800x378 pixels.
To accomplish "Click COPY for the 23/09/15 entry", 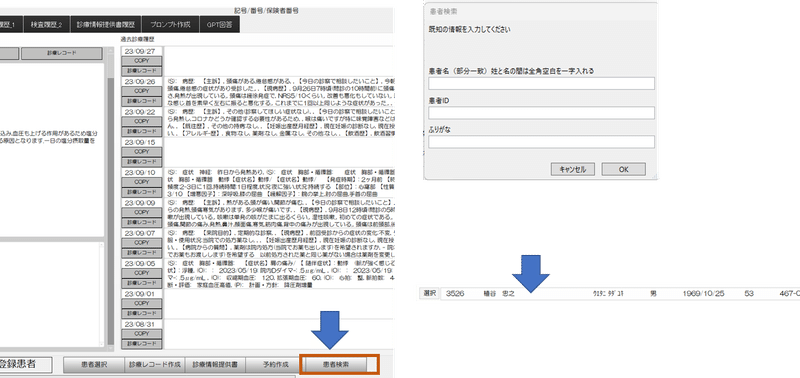I will tap(141, 152).
